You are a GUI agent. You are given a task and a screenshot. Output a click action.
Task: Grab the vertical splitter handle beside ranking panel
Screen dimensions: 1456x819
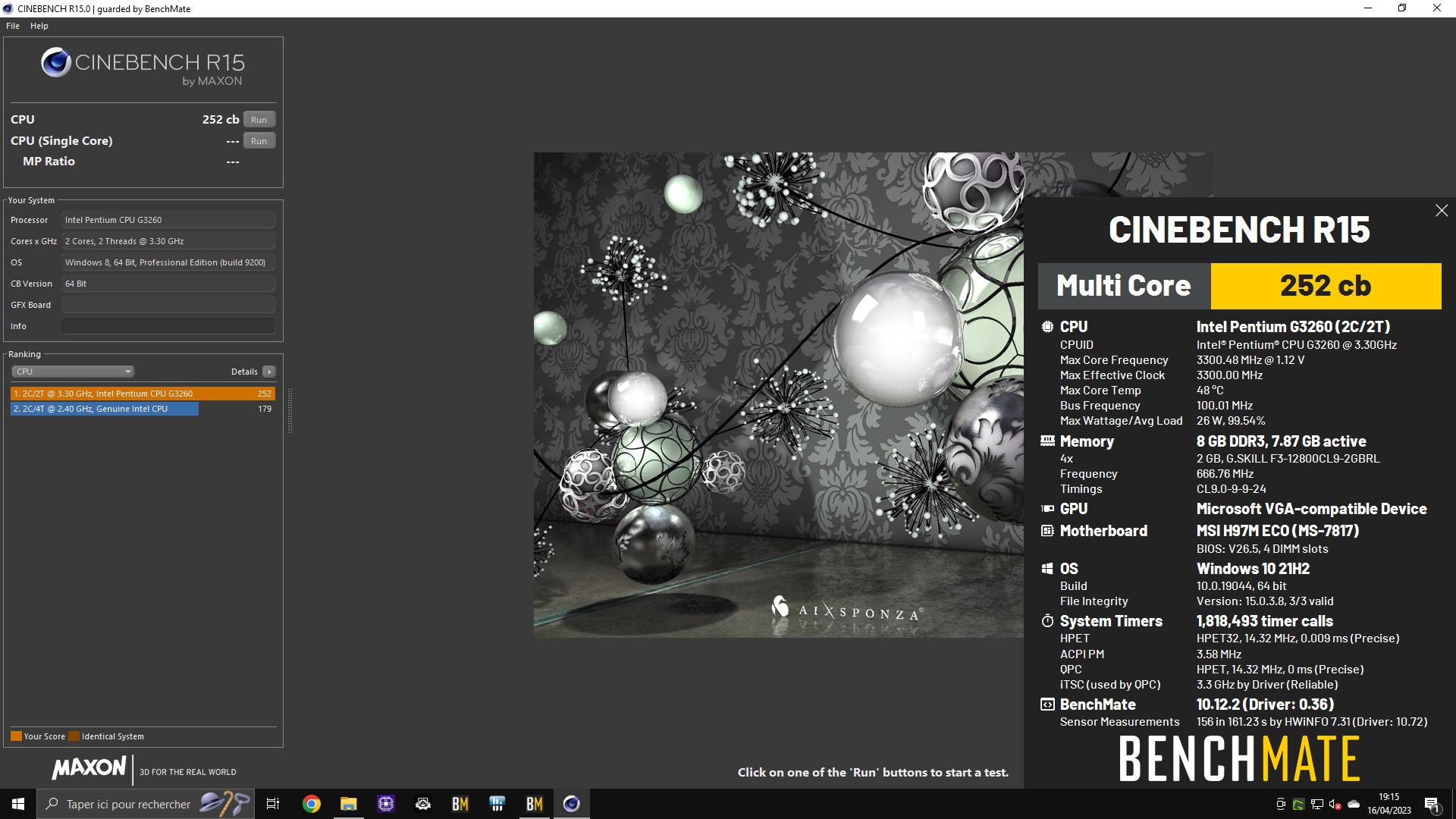pyautogui.click(x=290, y=409)
